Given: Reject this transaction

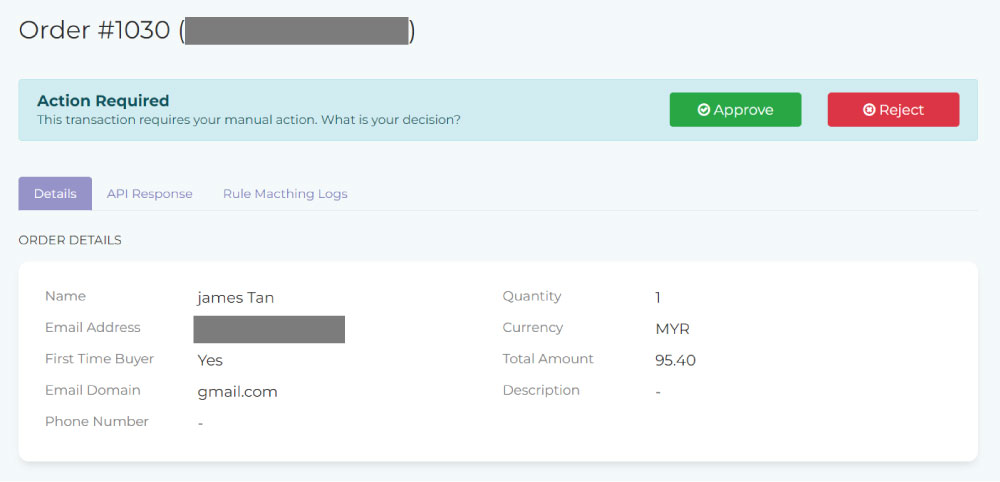Looking at the screenshot, I should coord(893,110).
